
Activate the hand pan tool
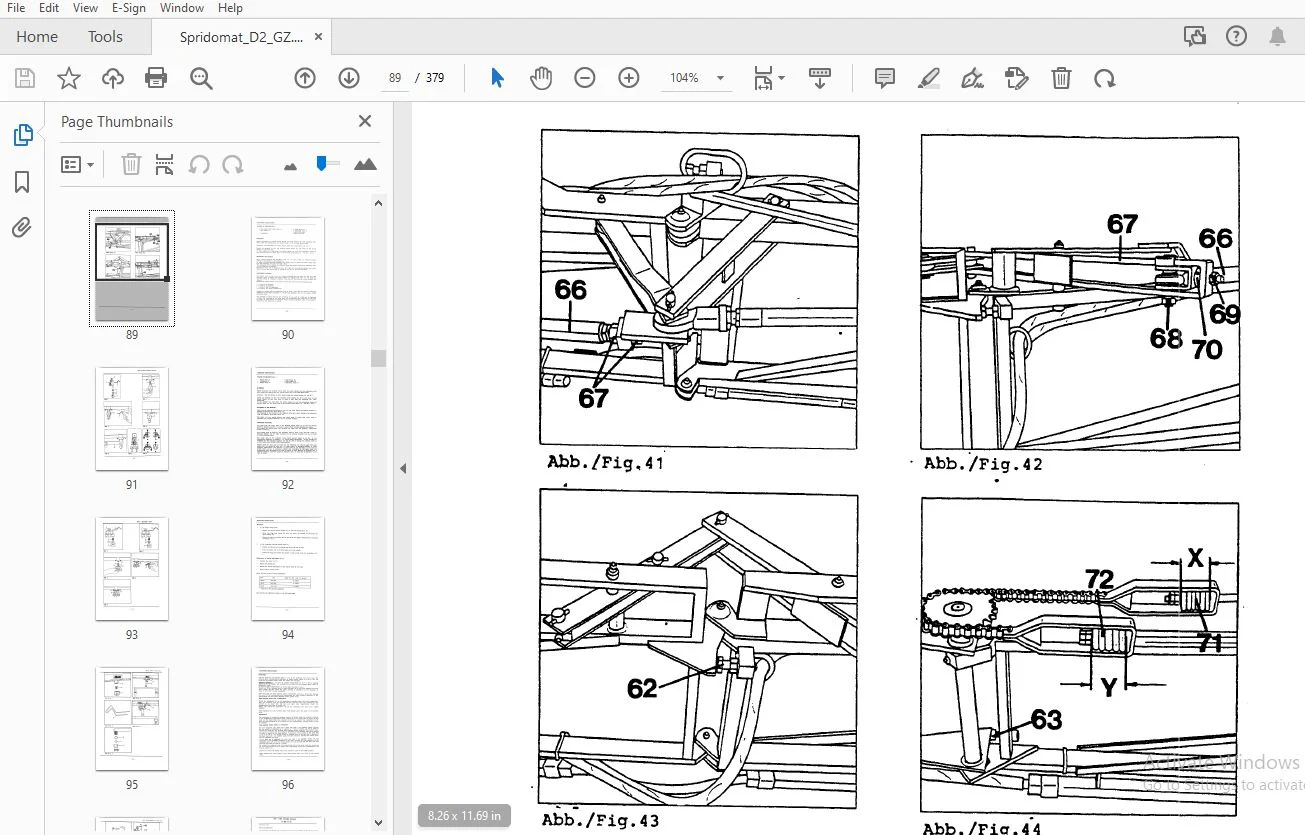point(541,78)
